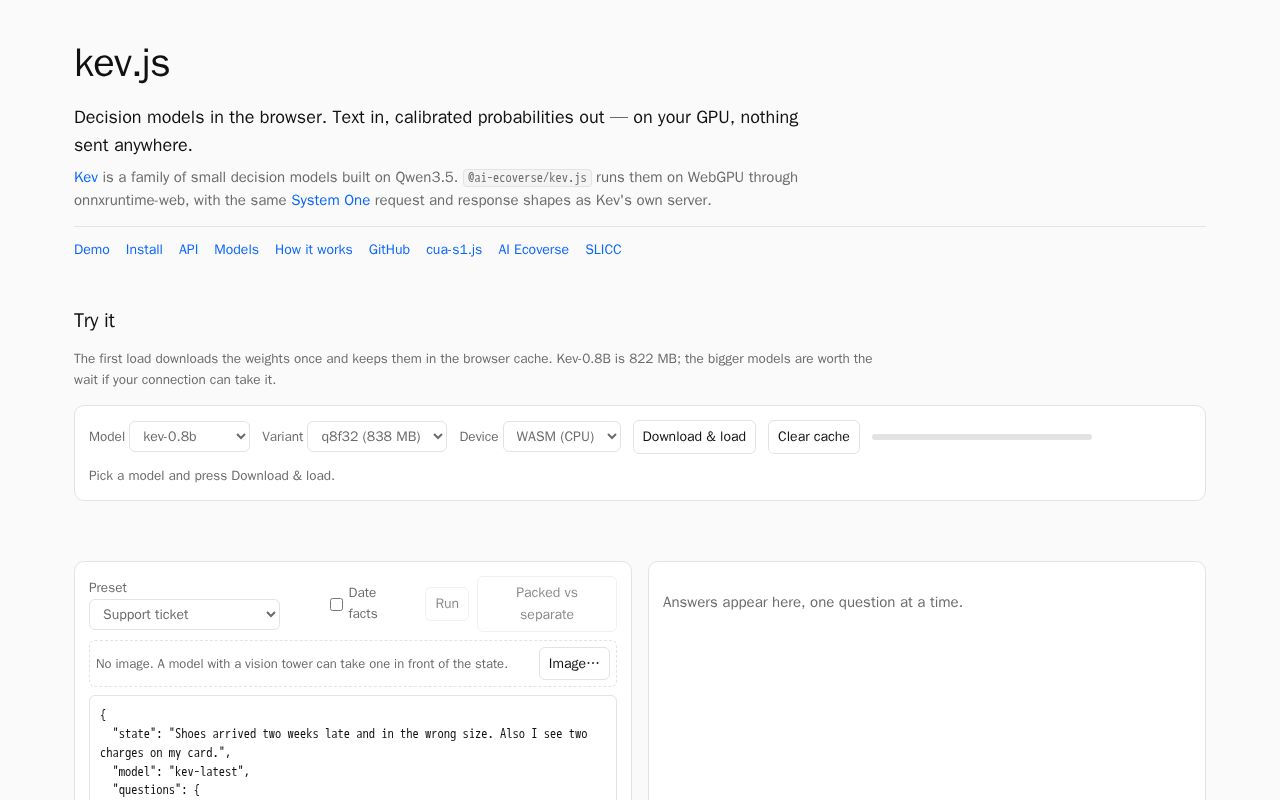The width and height of the screenshot is (1280, 800).
Task: Open the How it works link
Action: 314,249
